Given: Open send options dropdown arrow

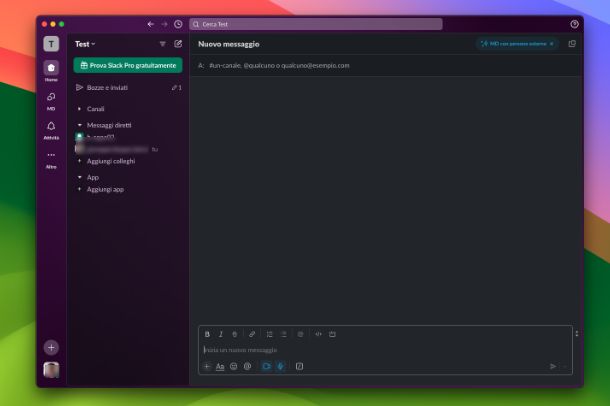Looking at the screenshot, I should [565, 366].
